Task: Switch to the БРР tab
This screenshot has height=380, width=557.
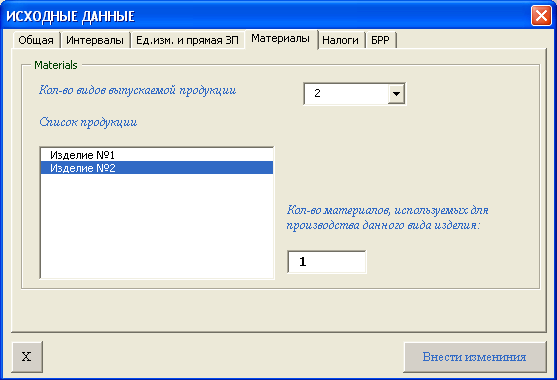Action: click(x=380, y=40)
